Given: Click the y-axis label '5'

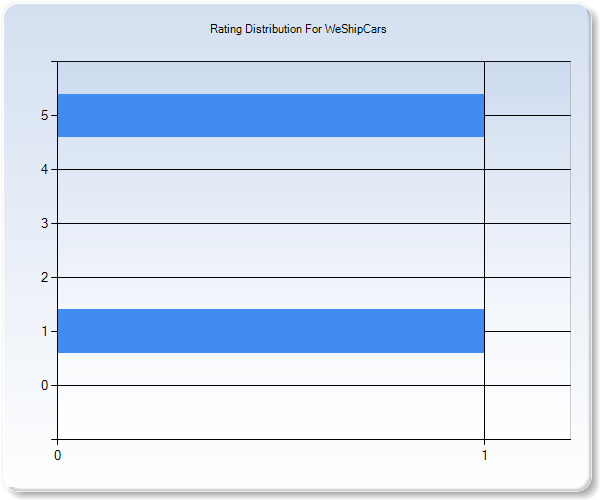Looking at the screenshot, I should point(44,115).
